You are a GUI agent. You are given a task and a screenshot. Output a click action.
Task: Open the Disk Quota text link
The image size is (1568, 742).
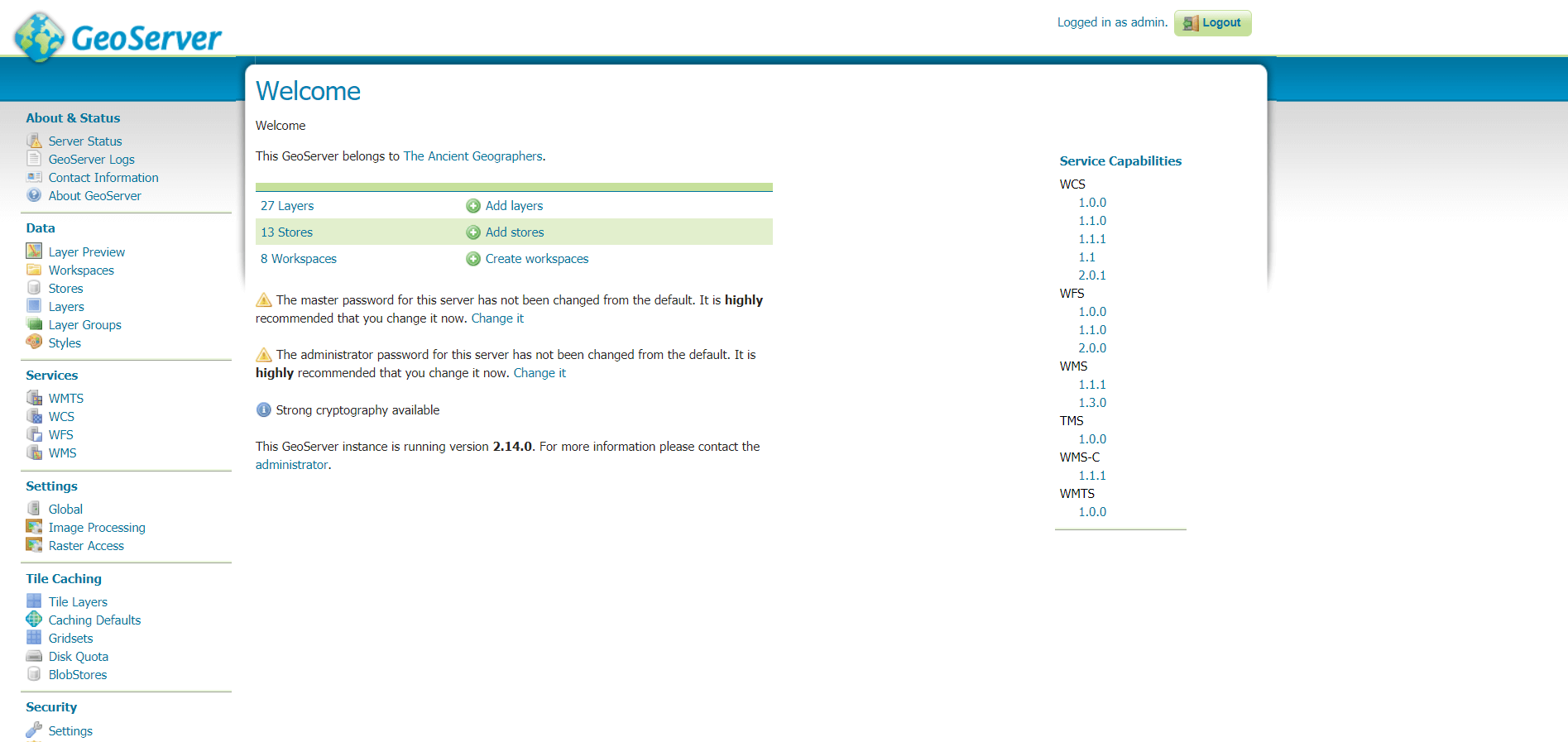(x=79, y=657)
